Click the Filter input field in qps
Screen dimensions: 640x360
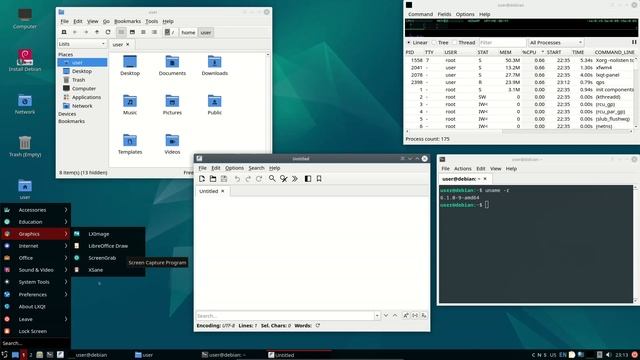click(502, 42)
